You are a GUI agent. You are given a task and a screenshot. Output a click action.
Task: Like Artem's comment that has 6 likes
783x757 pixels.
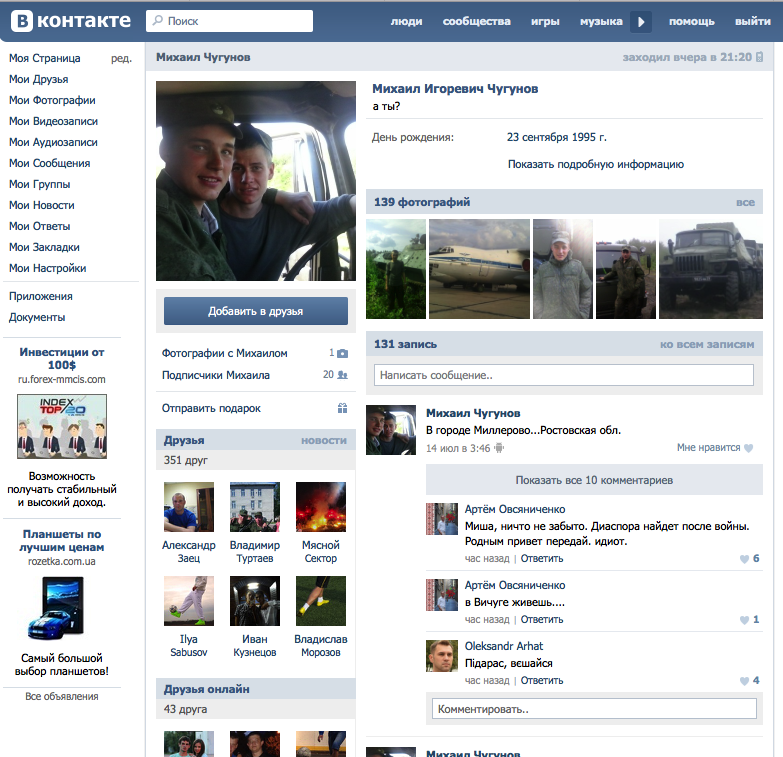pos(744,559)
